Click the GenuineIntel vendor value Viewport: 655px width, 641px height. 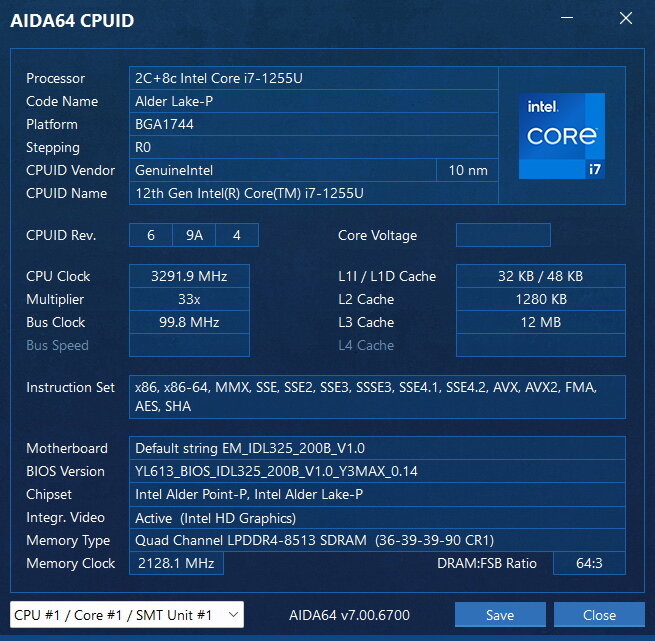click(x=283, y=170)
